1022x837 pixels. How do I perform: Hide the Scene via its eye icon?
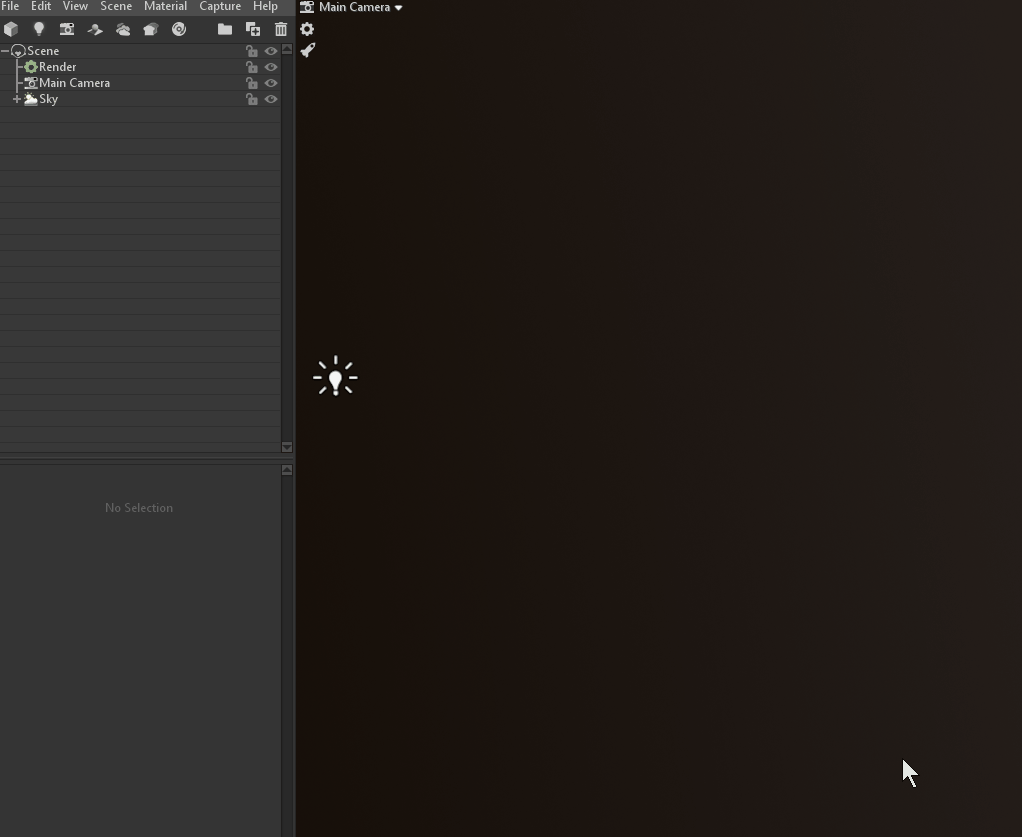coord(271,51)
